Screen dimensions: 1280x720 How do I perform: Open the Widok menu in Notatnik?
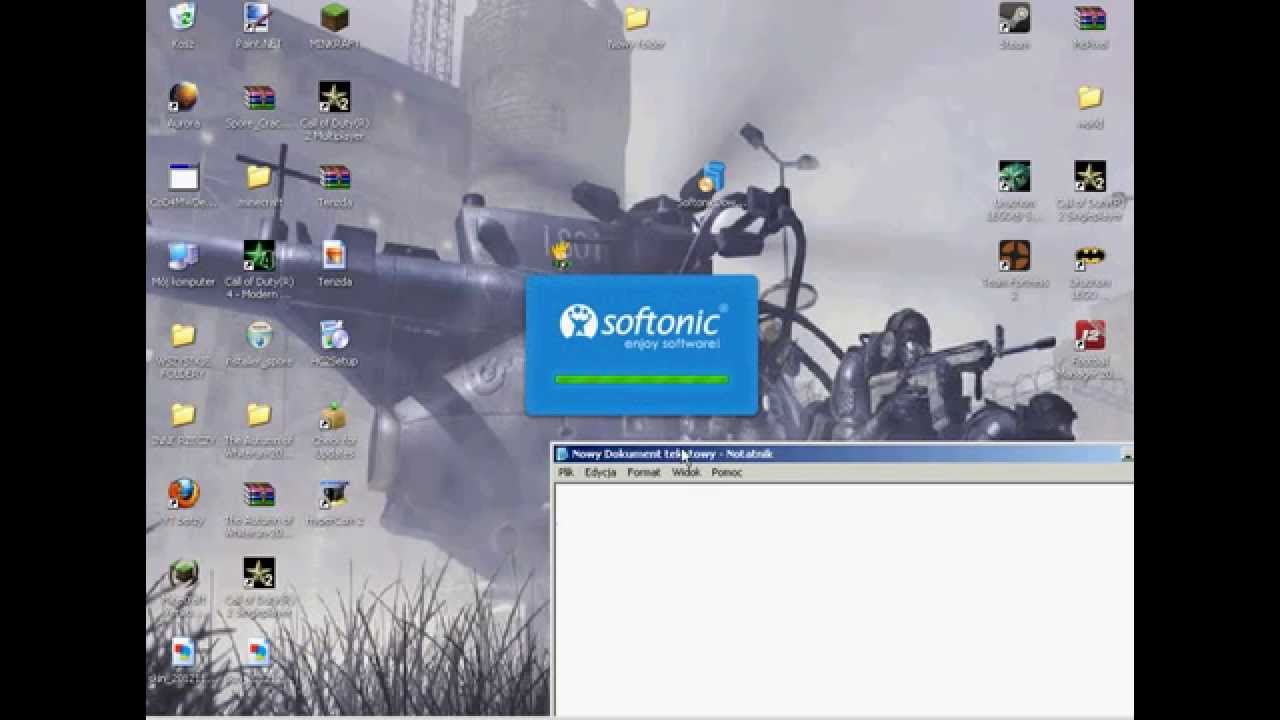(686, 472)
